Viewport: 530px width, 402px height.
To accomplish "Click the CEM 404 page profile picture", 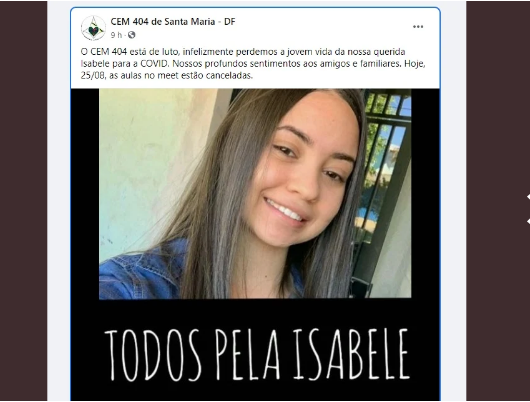I will click(93, 28).
